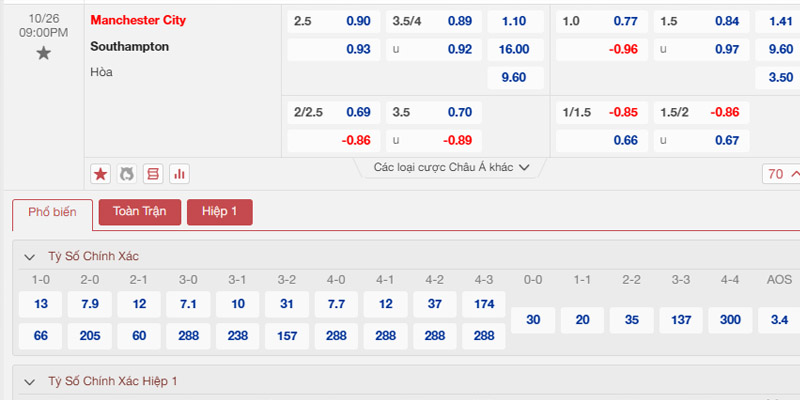The height and width of the screenshot is (400, 800).
Task: Select reverse score odds 157 under 3-2
Action: click(x=287, y=336)
